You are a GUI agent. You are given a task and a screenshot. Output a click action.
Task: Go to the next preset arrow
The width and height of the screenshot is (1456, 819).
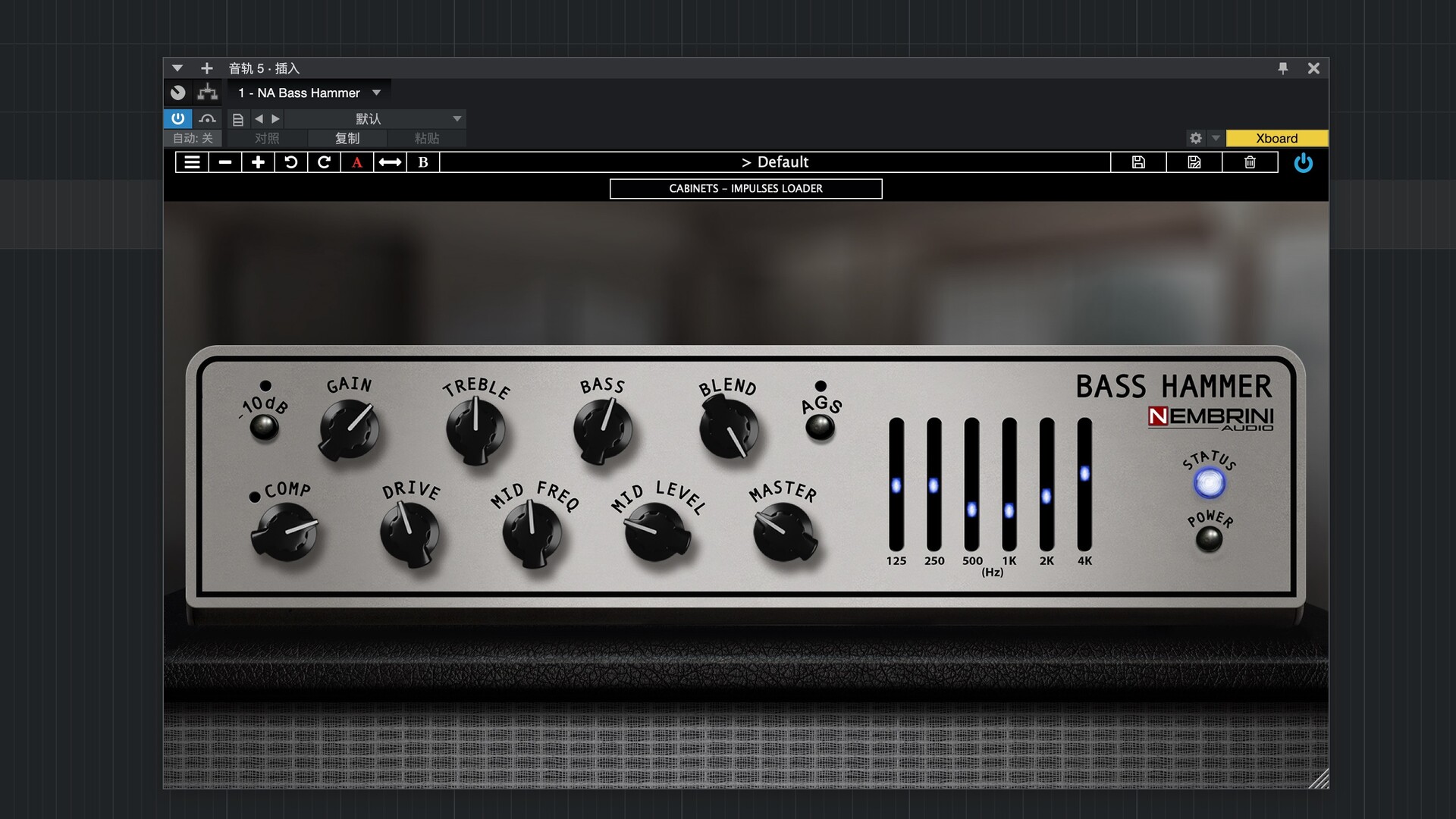tap(276, 119)
